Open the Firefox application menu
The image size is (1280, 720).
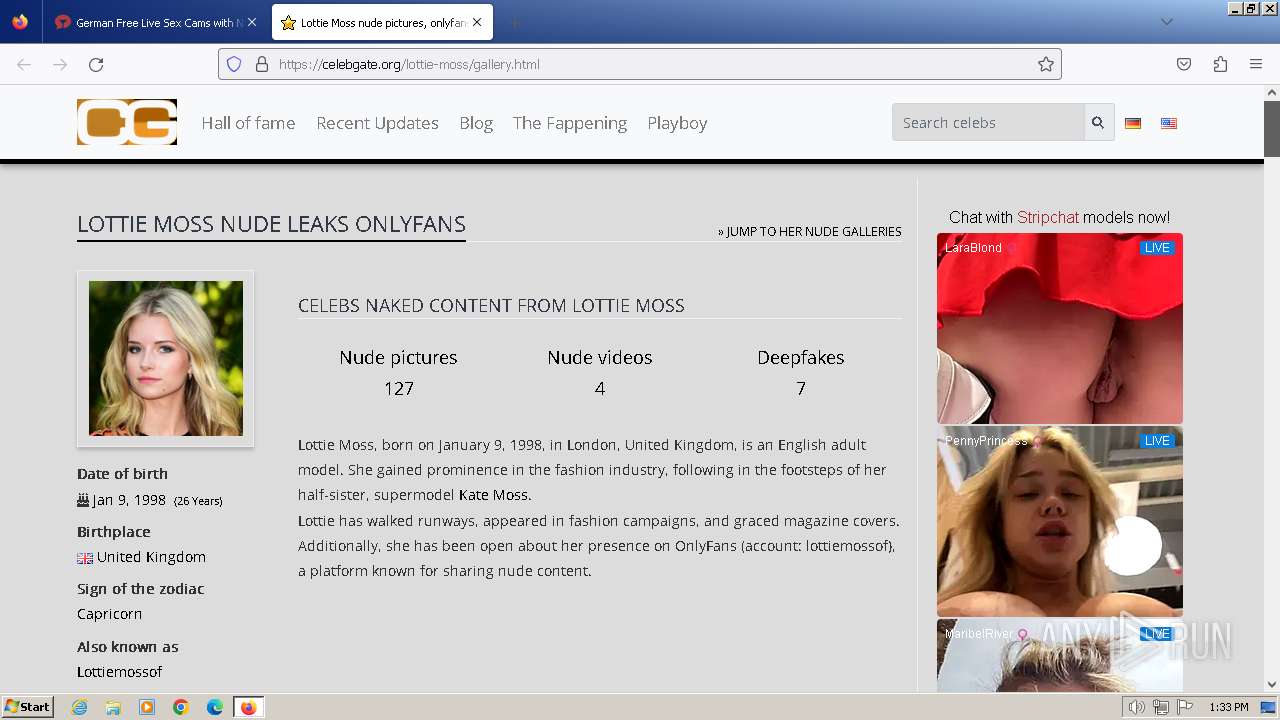pyautogui.click(x=1256, y=64)
